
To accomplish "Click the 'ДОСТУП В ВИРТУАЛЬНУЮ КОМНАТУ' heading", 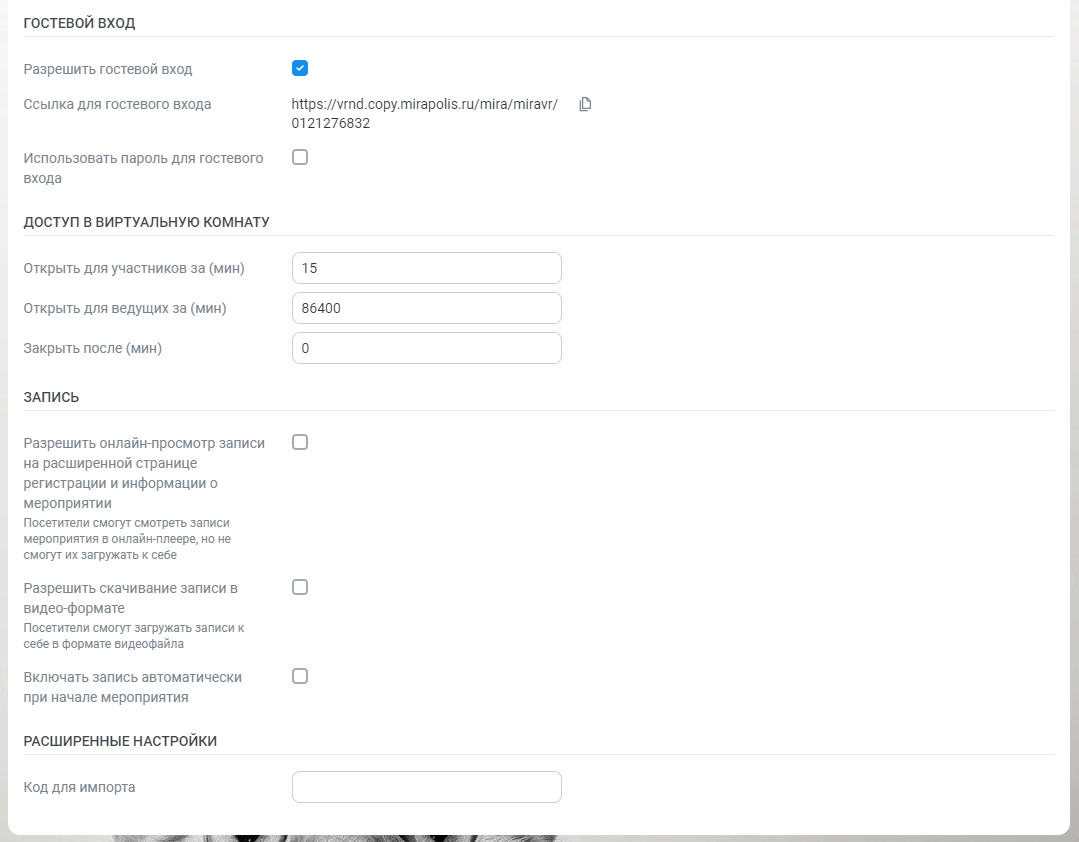I will pos(147,222).
